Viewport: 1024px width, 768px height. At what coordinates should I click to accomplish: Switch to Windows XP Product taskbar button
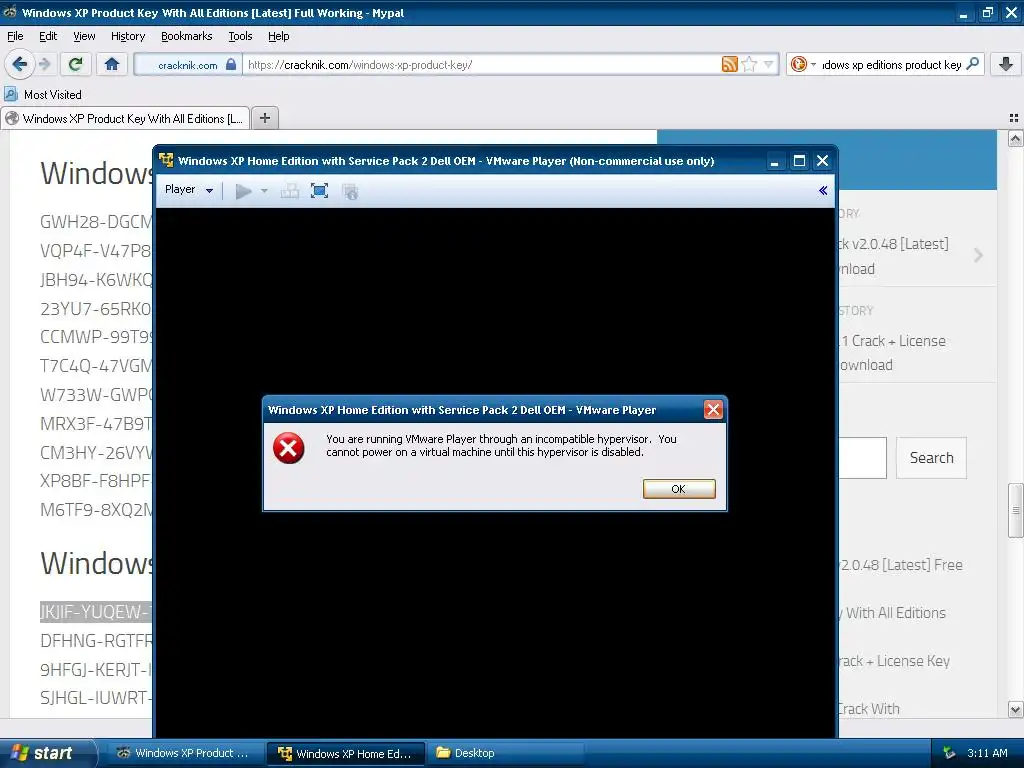[184, 753]
